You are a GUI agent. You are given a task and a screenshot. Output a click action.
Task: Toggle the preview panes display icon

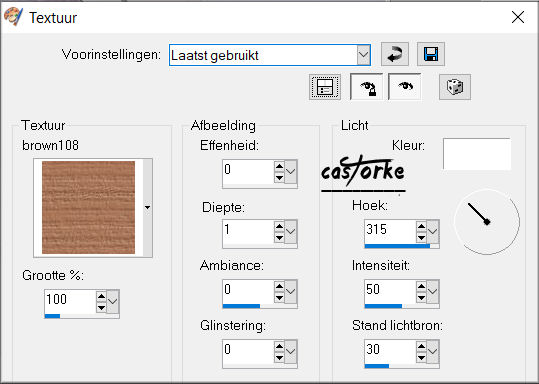coord(325,87)
